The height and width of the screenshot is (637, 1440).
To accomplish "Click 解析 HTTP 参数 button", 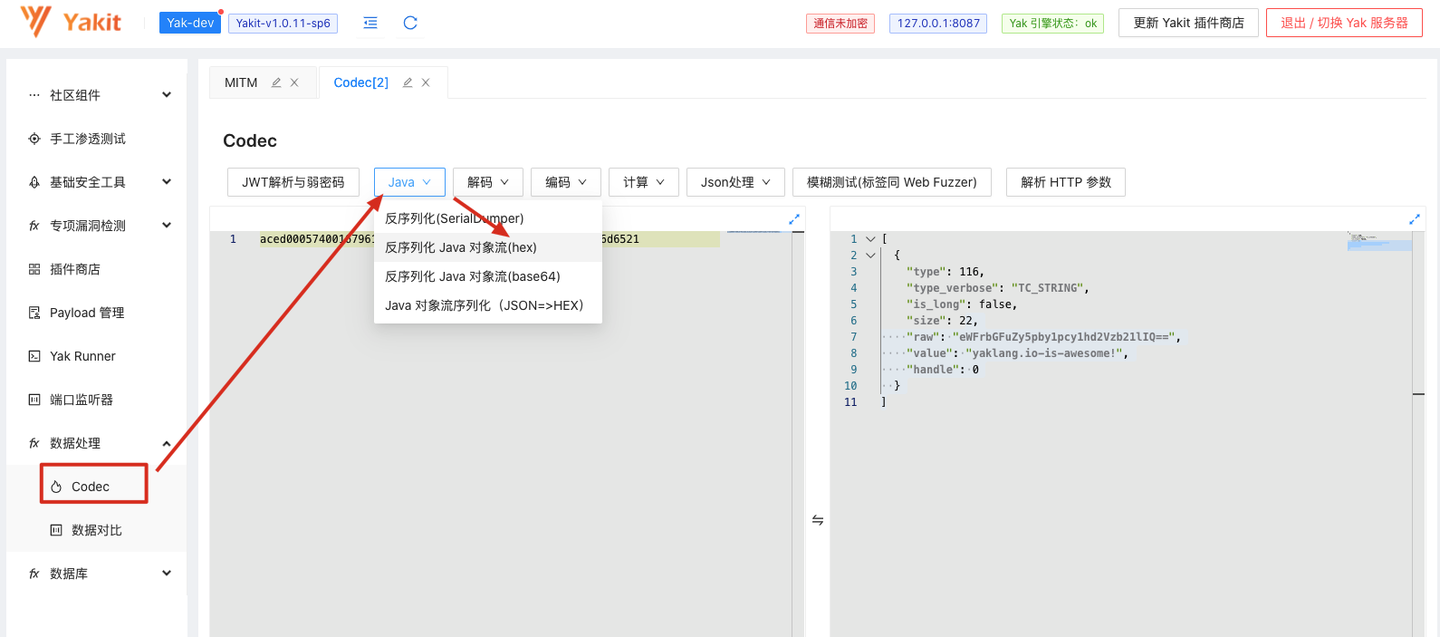I will point(1066,182).
